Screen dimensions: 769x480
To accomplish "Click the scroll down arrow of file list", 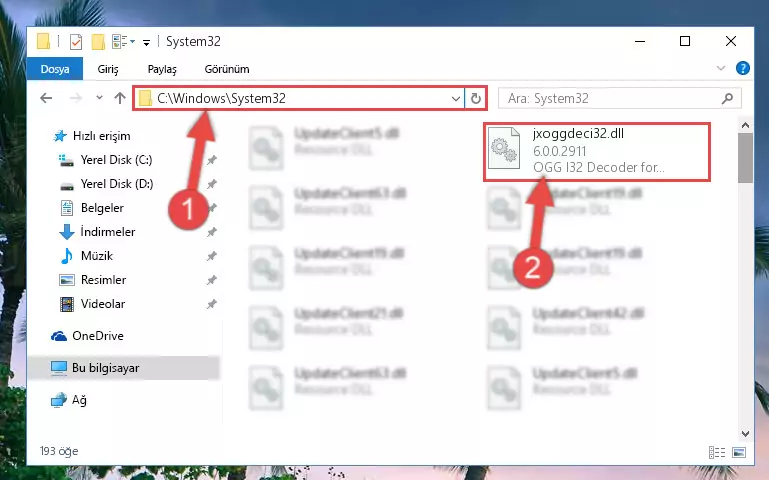I will [x=745, y=433].
